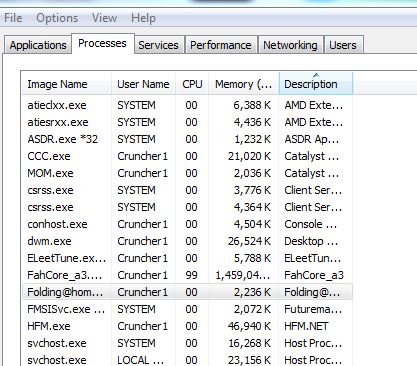Viewport: 417px width, 366px height.
Task: Sort by Description column header
Action: coord(316,84)
